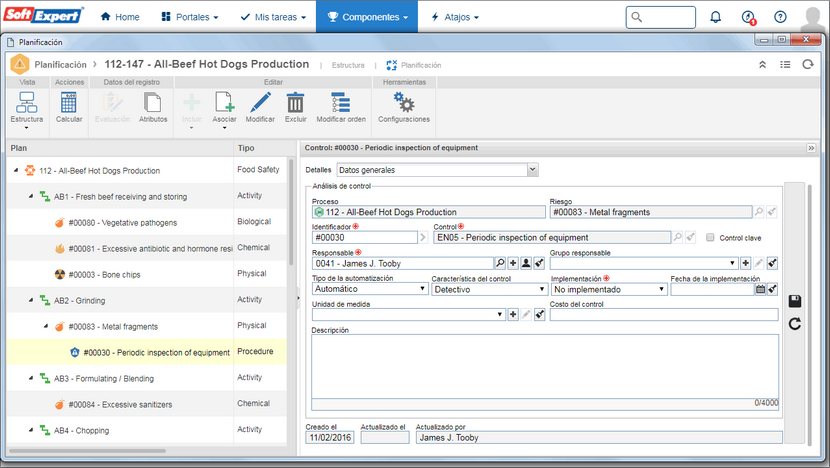The width and height of the screenshot is (830, 468).
Task: Switch to the Estructura header link
Action: click(x=348, y=65)
